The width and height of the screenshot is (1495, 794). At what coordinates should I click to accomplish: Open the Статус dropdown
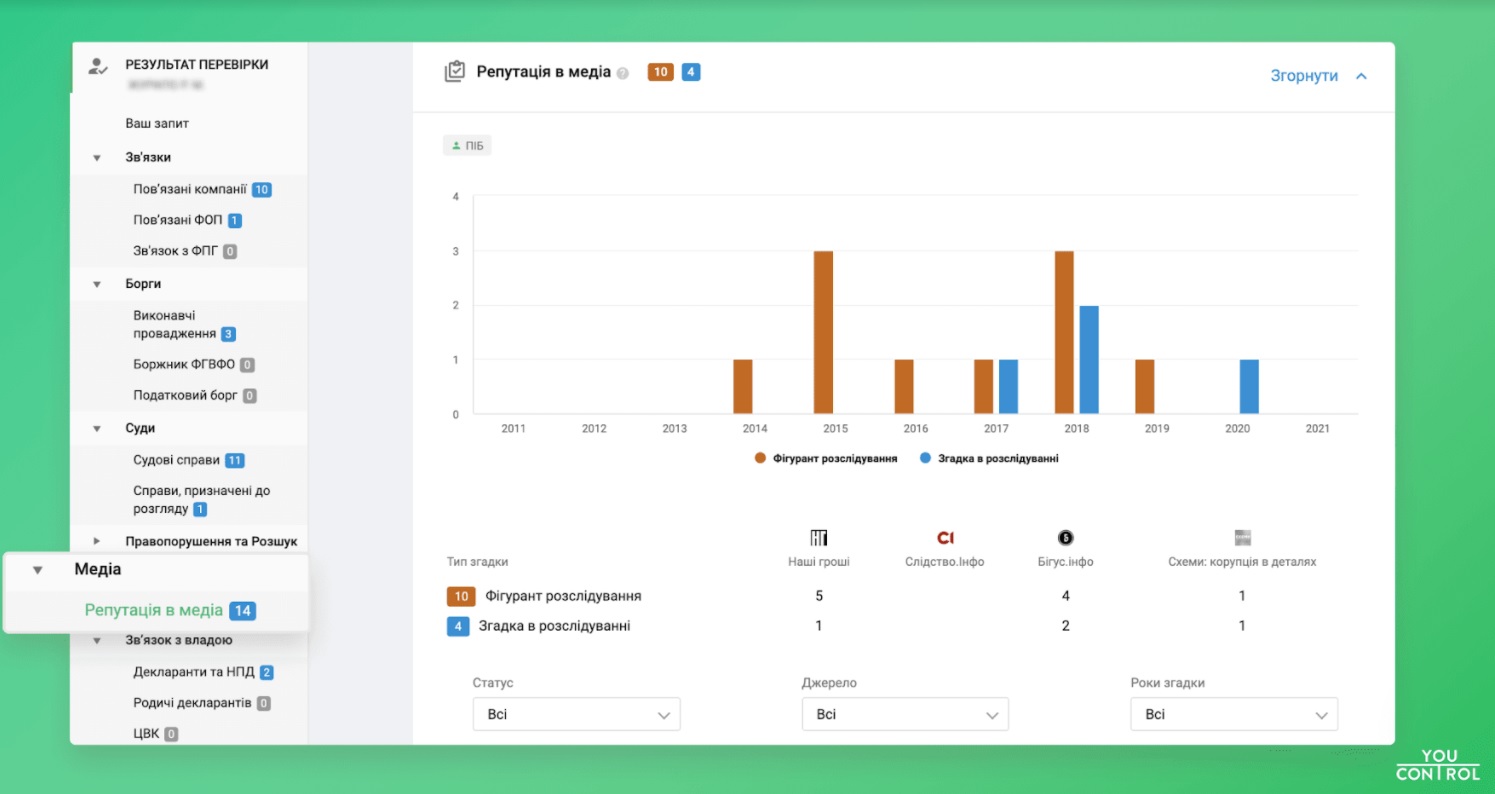click(x=576, y=714)
